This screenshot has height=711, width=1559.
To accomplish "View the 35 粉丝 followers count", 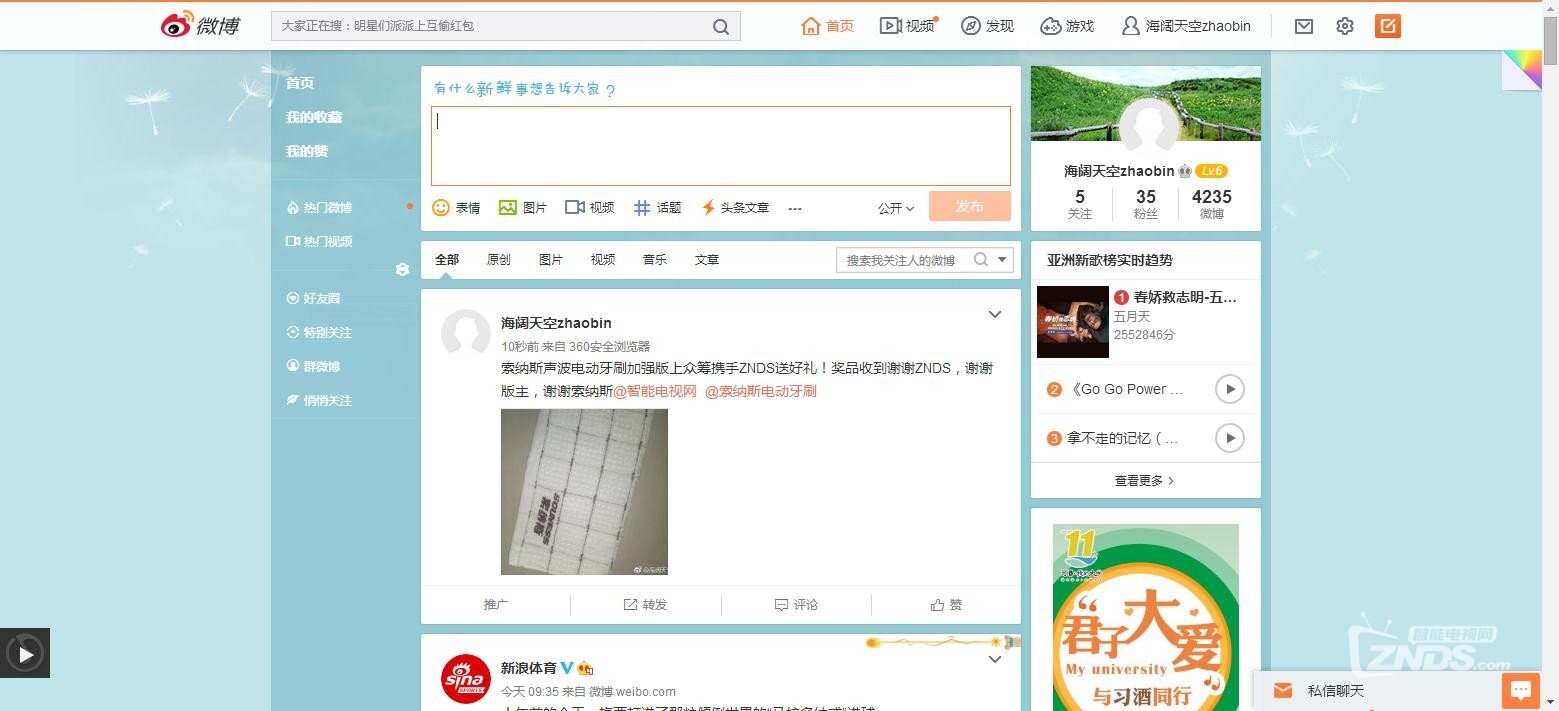I will [1146, 203].
